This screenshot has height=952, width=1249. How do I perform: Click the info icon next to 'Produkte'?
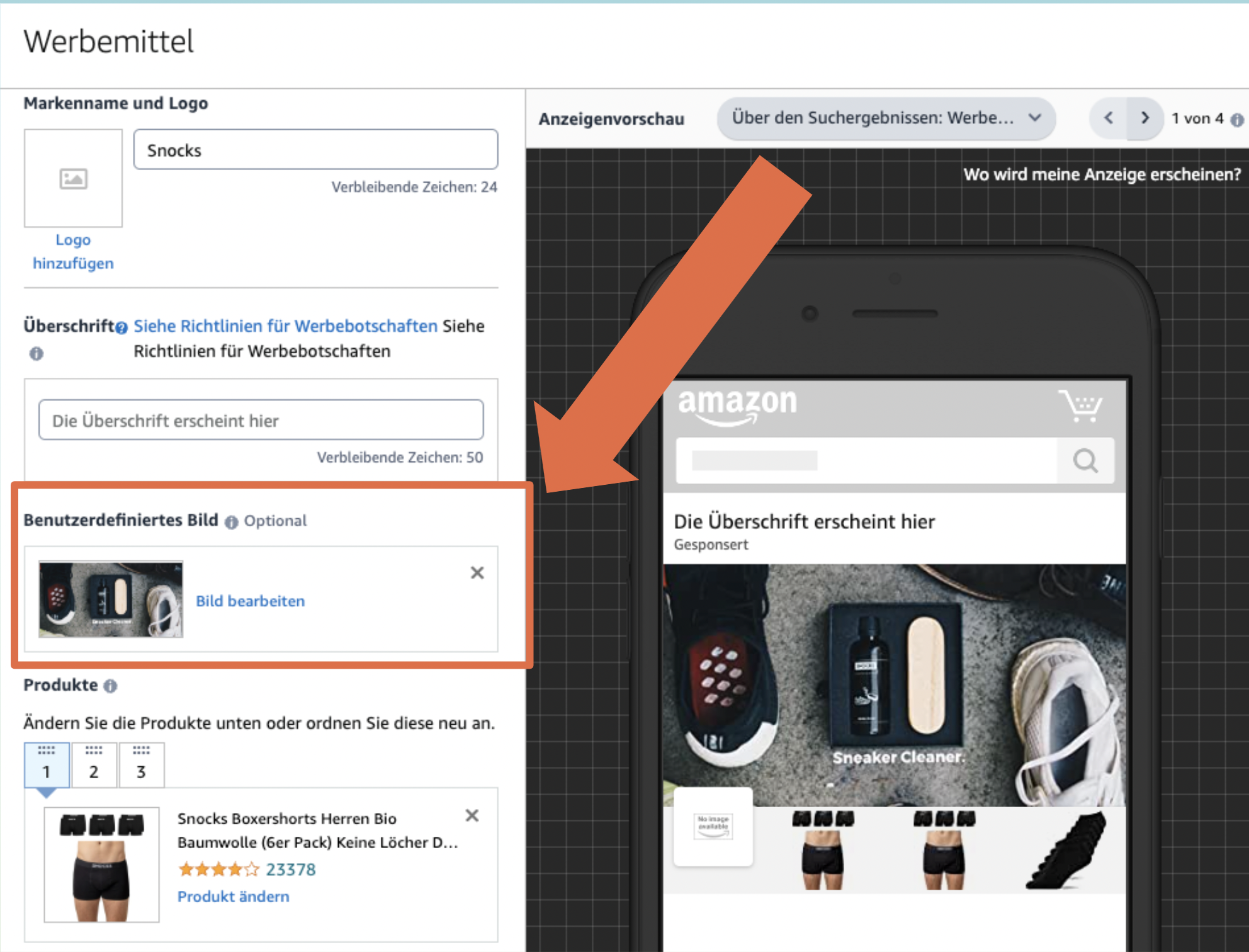[110, 686]
